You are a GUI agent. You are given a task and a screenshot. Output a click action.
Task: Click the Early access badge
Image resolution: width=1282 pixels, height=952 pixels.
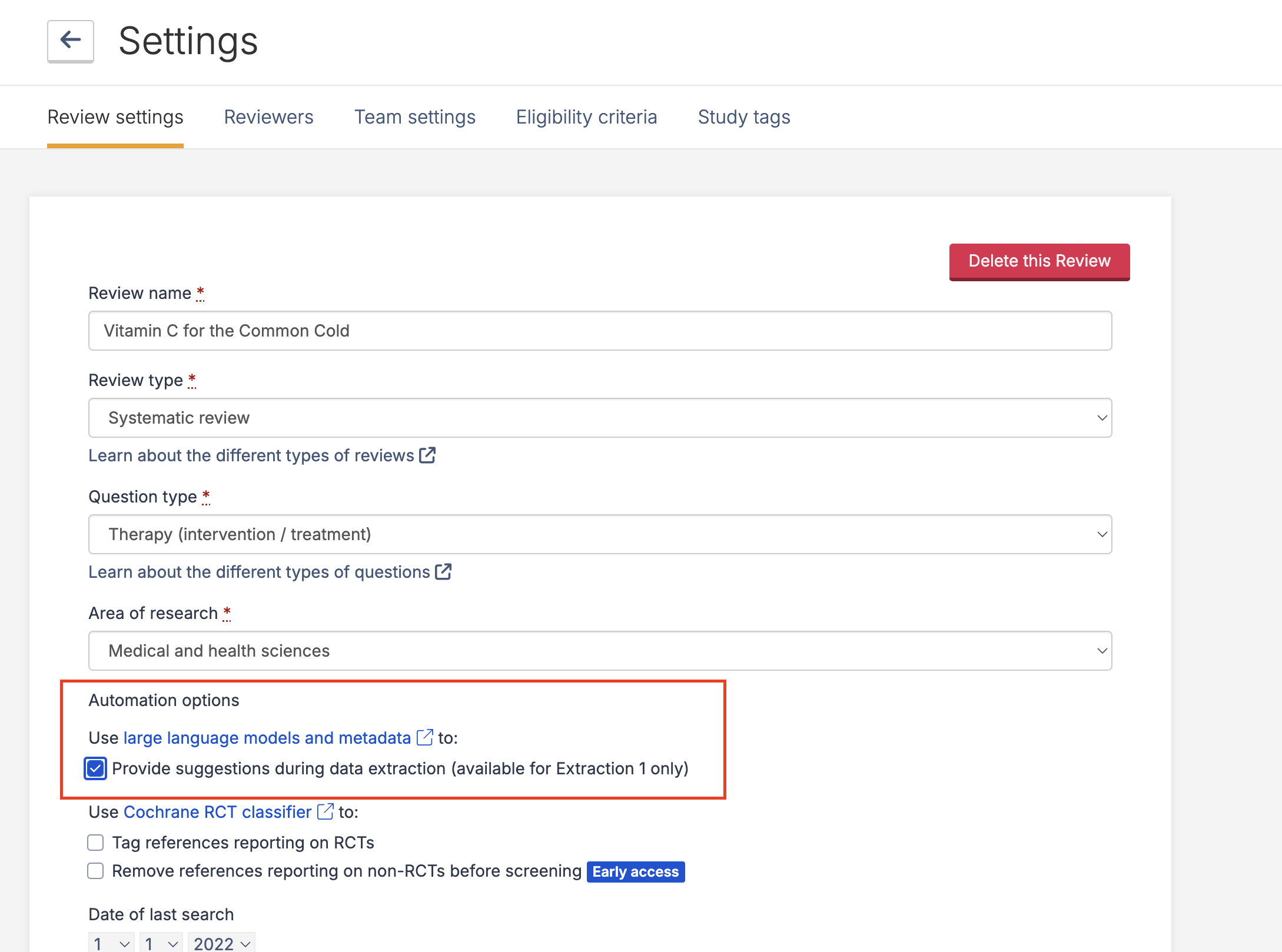pyautogui.click(x=635, y=871)
